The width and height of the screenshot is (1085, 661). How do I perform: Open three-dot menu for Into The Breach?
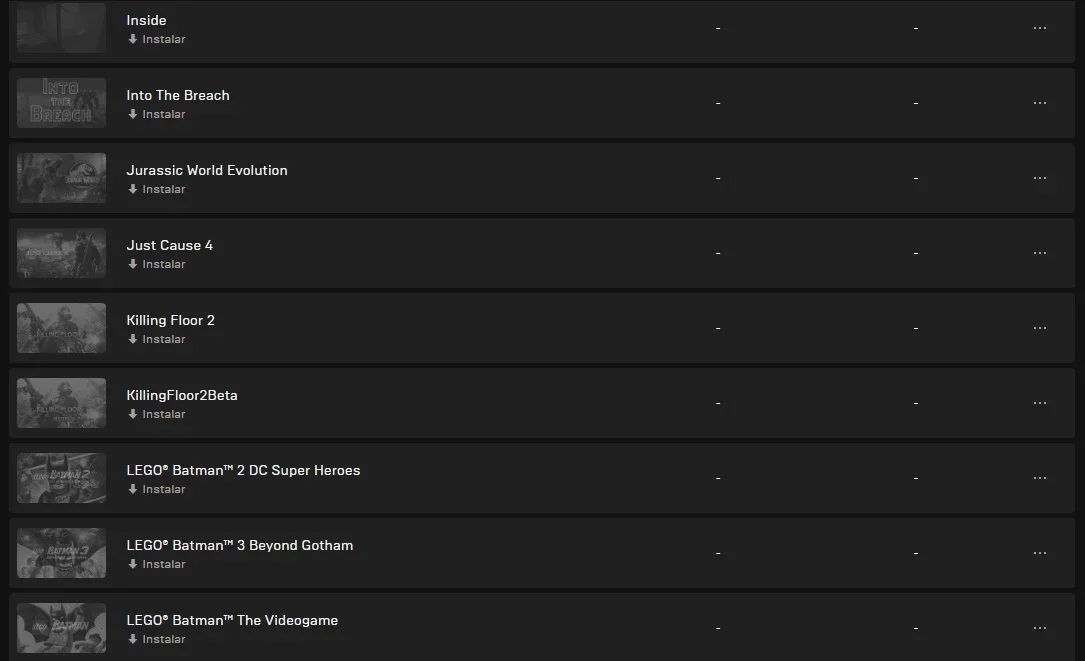pos(1039,103)
